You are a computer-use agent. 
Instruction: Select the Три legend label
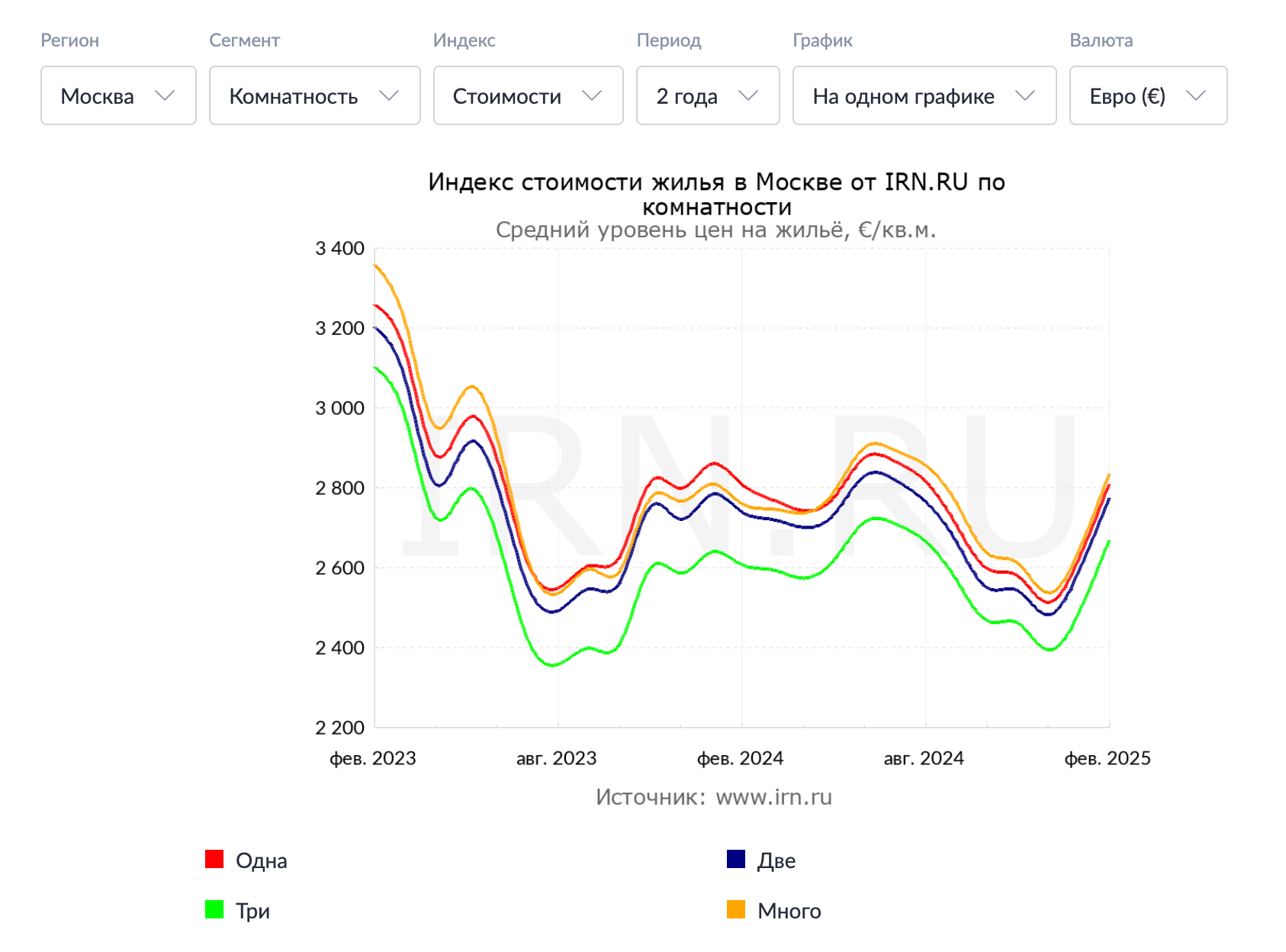pyautogui.click(x=252, y=912)
